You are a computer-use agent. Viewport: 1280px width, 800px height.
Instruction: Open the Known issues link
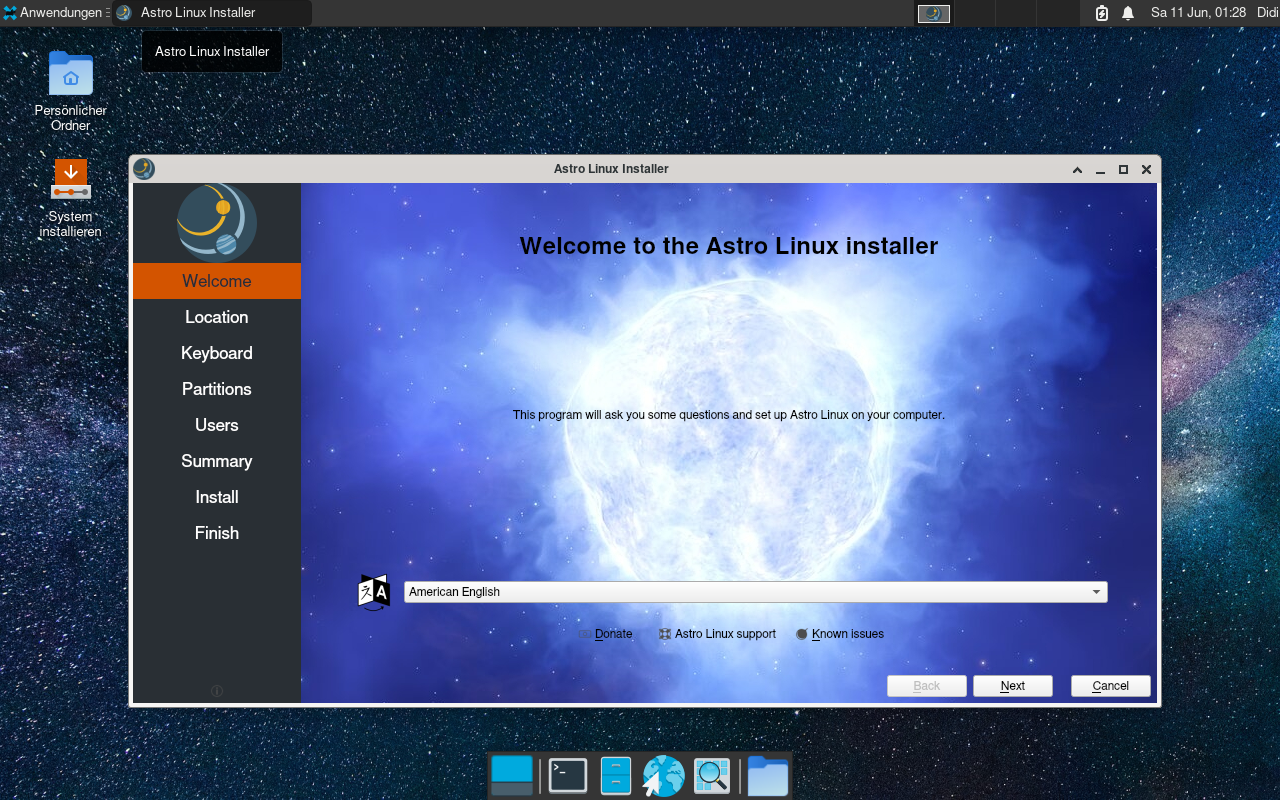point(848,634)
